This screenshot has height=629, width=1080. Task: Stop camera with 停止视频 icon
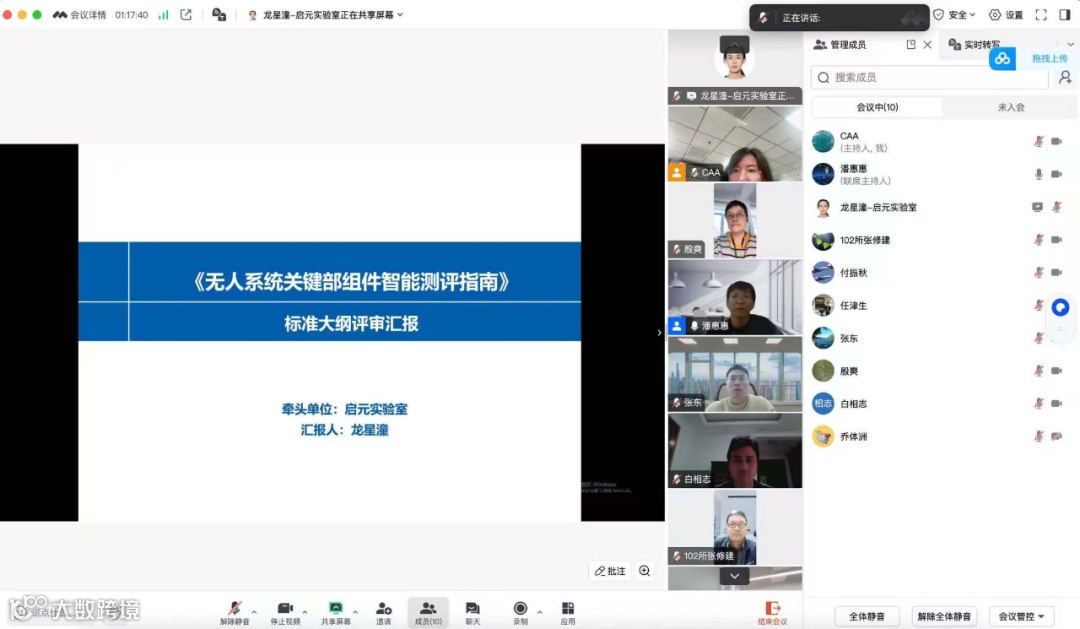tap(284, 608)
